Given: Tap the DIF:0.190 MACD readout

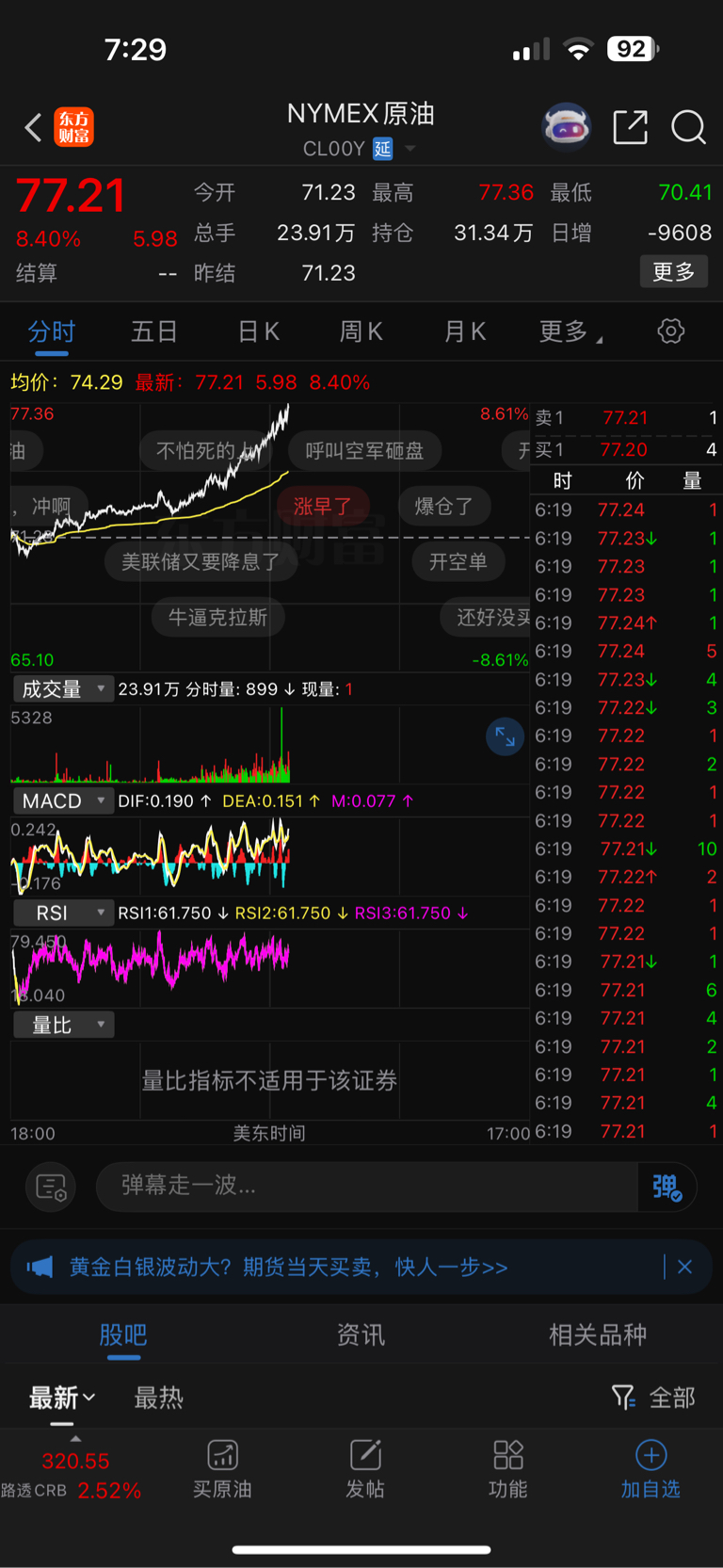Looking at the screenshot, I should (x=165, y=801).
